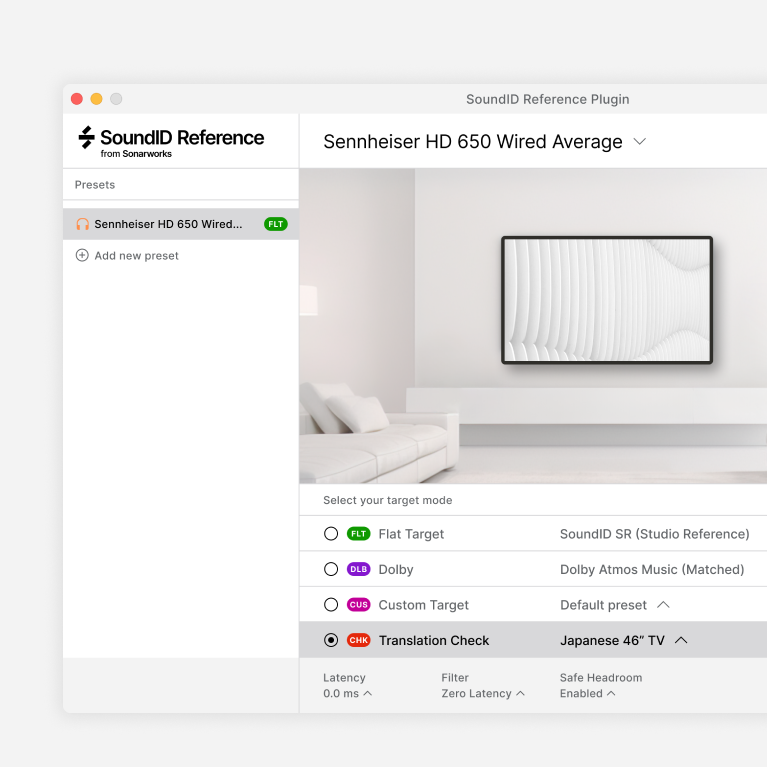Image resolution: width=767 pixels, height=767 pixels.
Task: Click the purple DLB badge next to Dolby
Action: (359, 569)
